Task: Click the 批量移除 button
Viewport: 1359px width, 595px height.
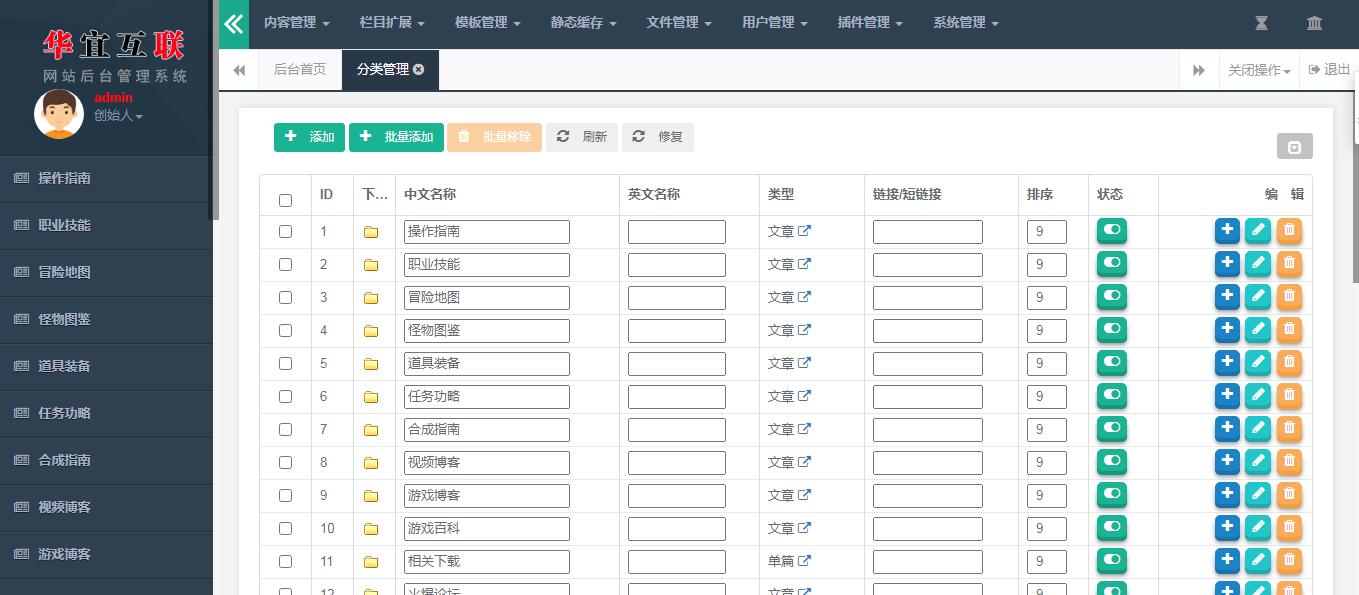Action: 494,137
